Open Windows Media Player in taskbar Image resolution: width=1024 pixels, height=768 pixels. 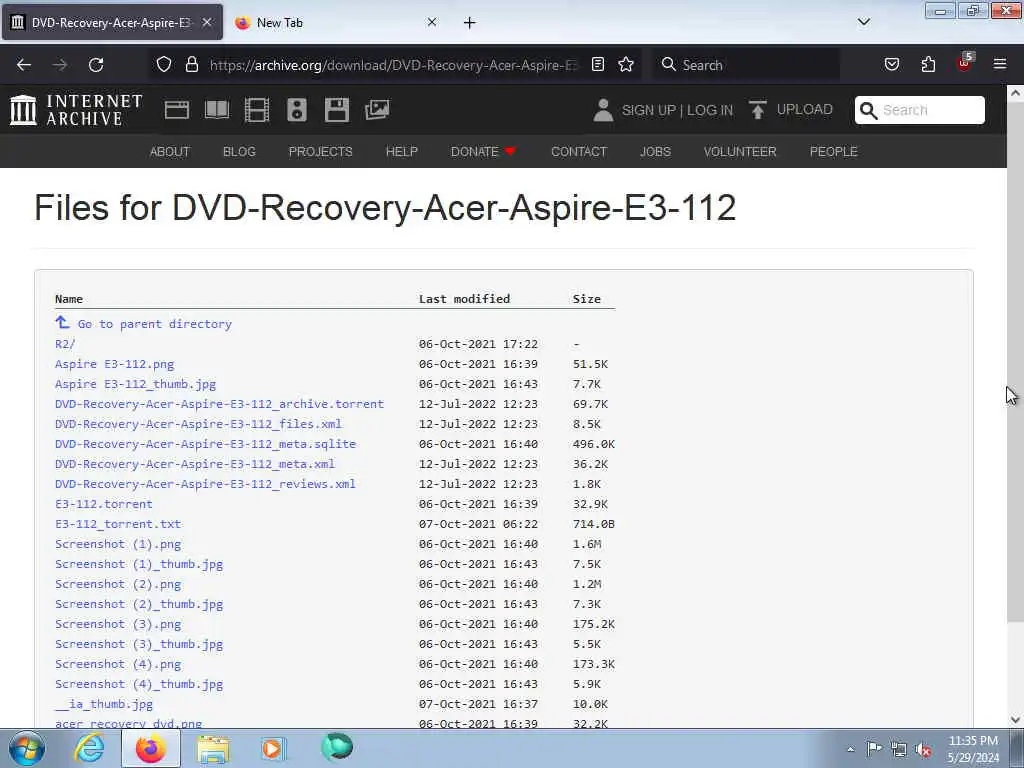click(273, 749)
